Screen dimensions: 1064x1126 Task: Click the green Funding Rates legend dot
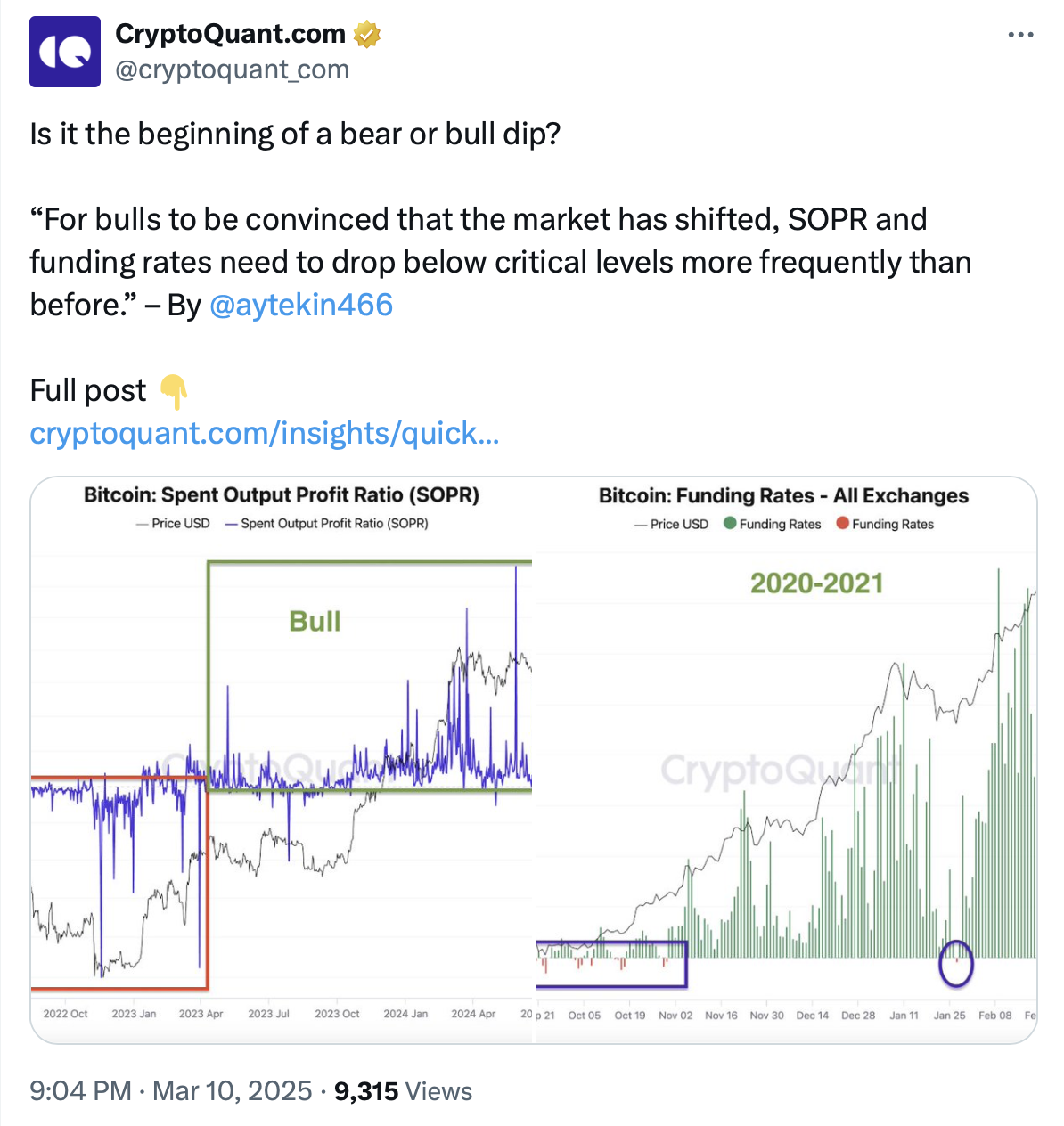[x=730, y=523]
